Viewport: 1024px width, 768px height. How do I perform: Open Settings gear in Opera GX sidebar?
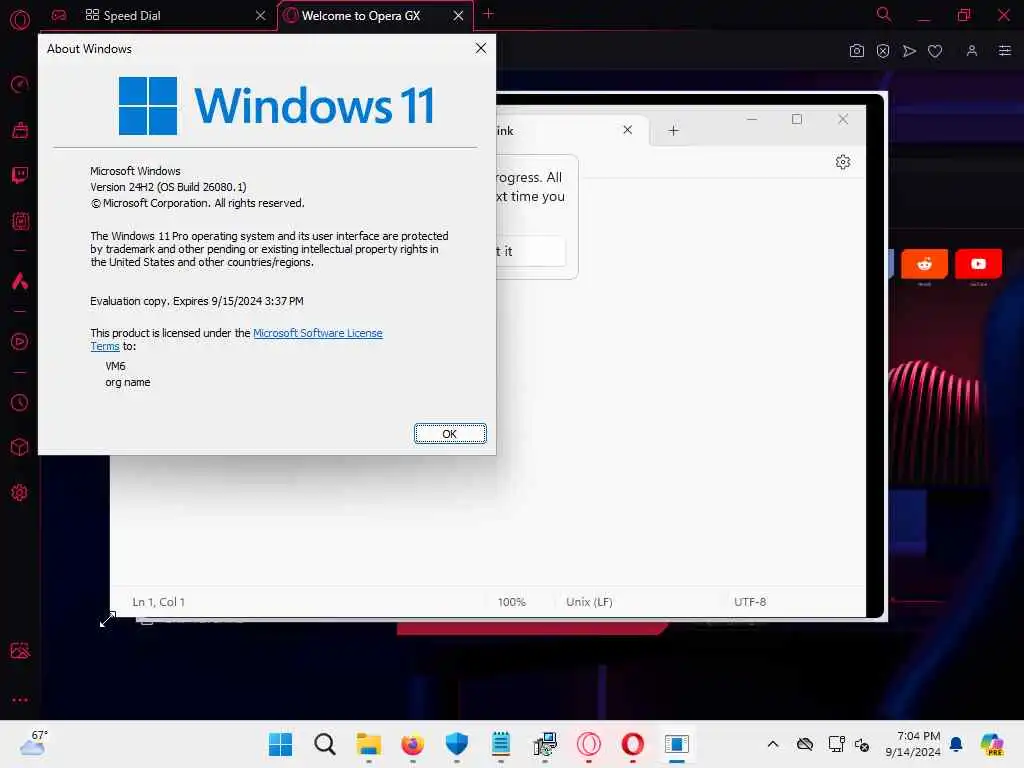20,492
